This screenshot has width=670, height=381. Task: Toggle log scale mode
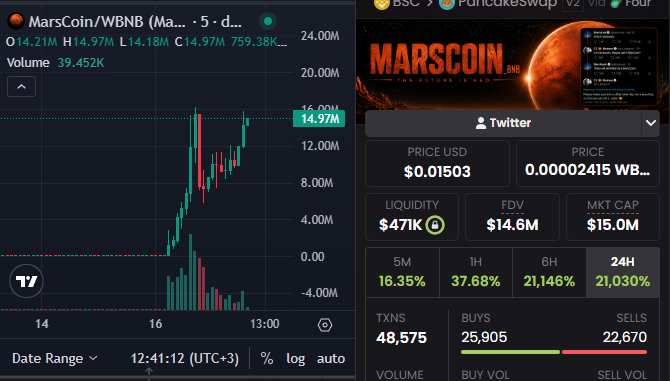click(296, 358)
